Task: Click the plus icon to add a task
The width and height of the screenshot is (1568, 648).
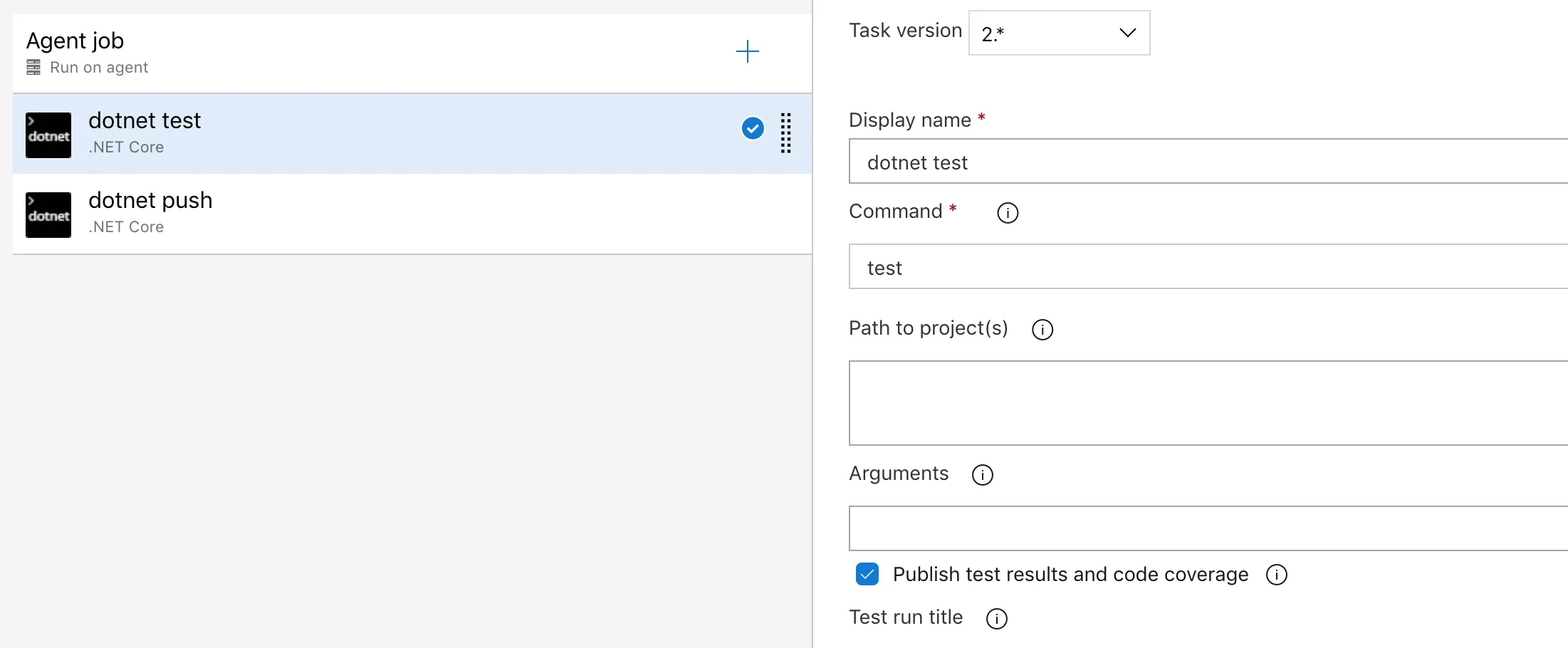Action: point(747,51)
